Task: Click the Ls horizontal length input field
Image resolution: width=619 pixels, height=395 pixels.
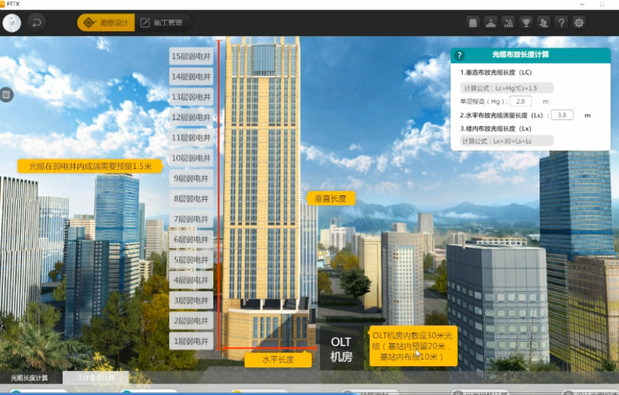Action: [x=562, y=115]
